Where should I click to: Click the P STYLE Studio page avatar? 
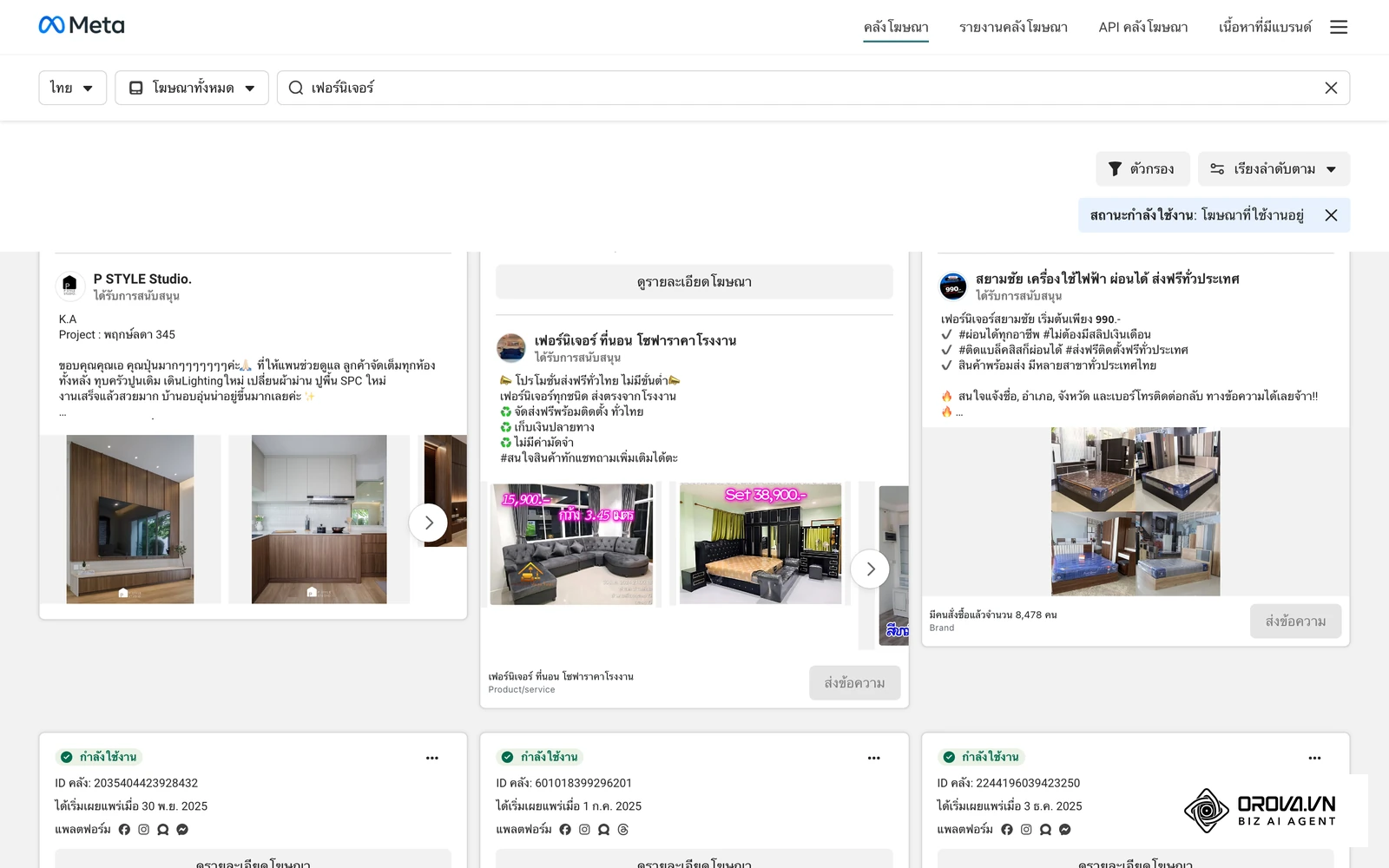click(70, 286)
